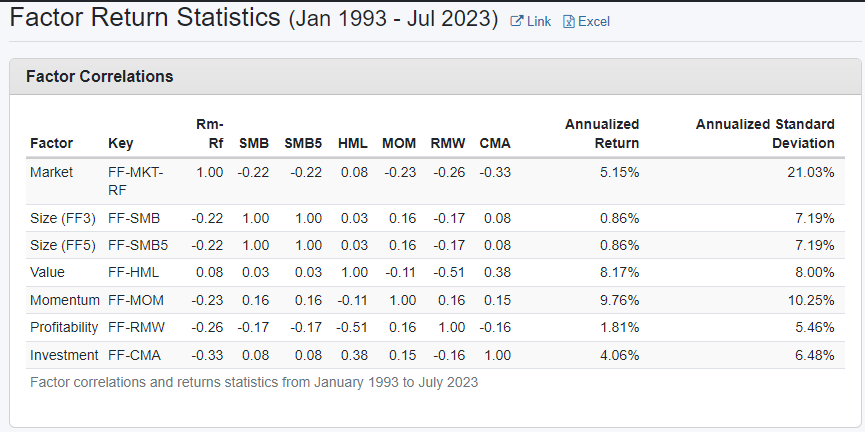Select the Market factor row label

pos(52,172)
